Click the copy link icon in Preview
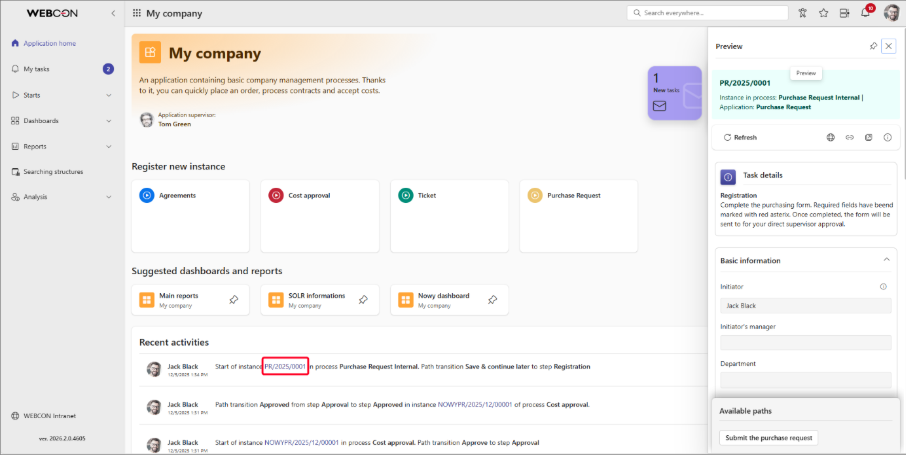The height and width of the screenshot is (456, 906). 849,137
